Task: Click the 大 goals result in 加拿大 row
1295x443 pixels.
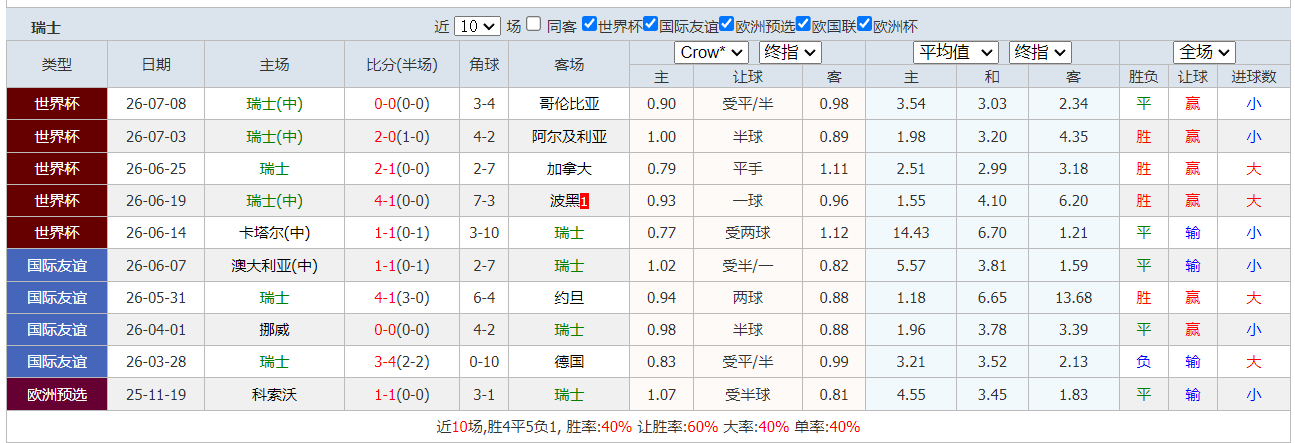Action: (x=1253, y=169)
